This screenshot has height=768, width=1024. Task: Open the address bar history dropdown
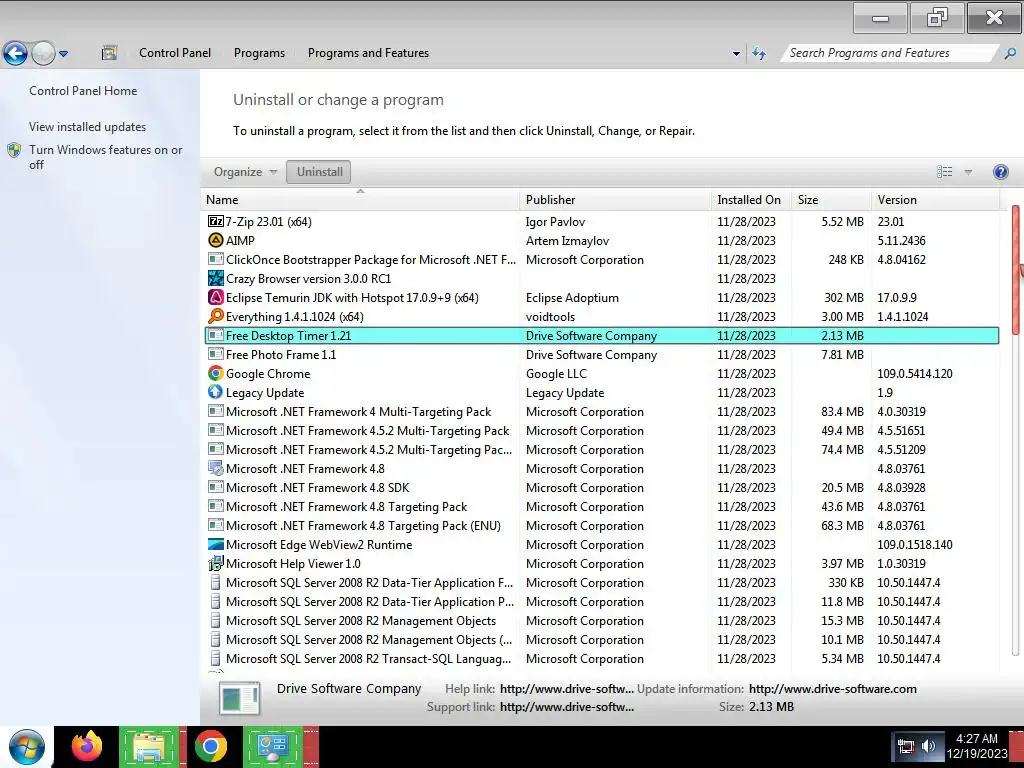(x=736, y=54)
